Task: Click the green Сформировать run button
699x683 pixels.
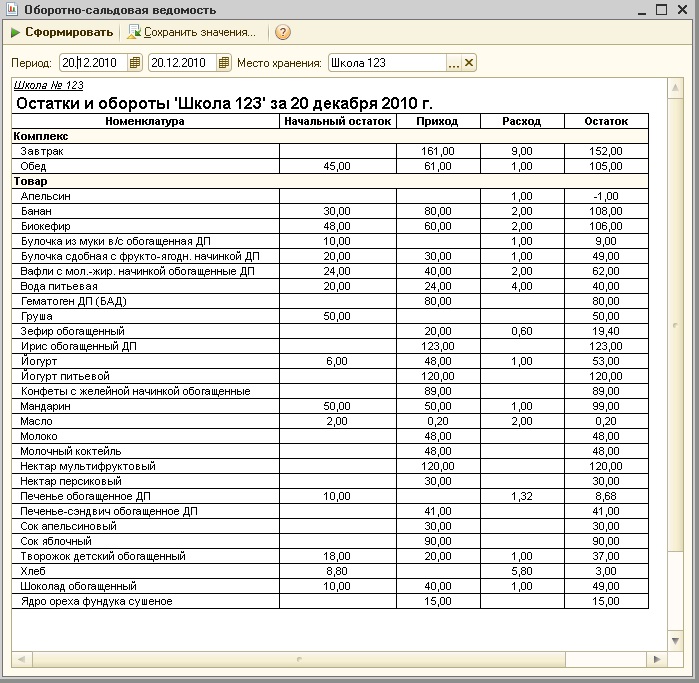Action: coord(61,32)
